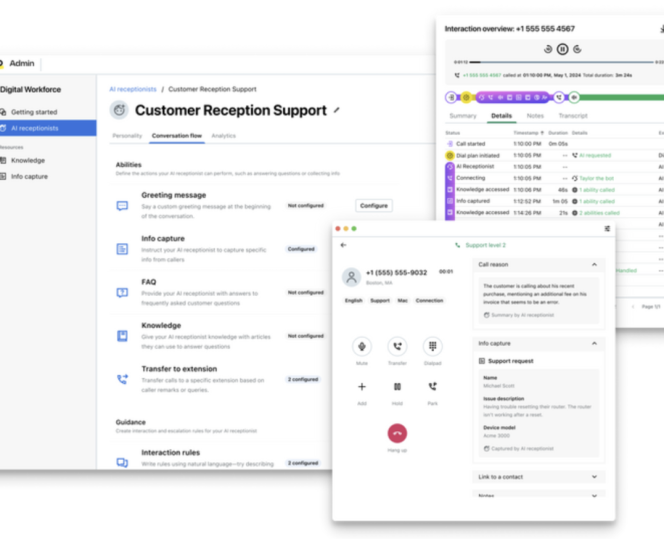
Task: Open call window settings sliders icon
Action: coord(607,229)
